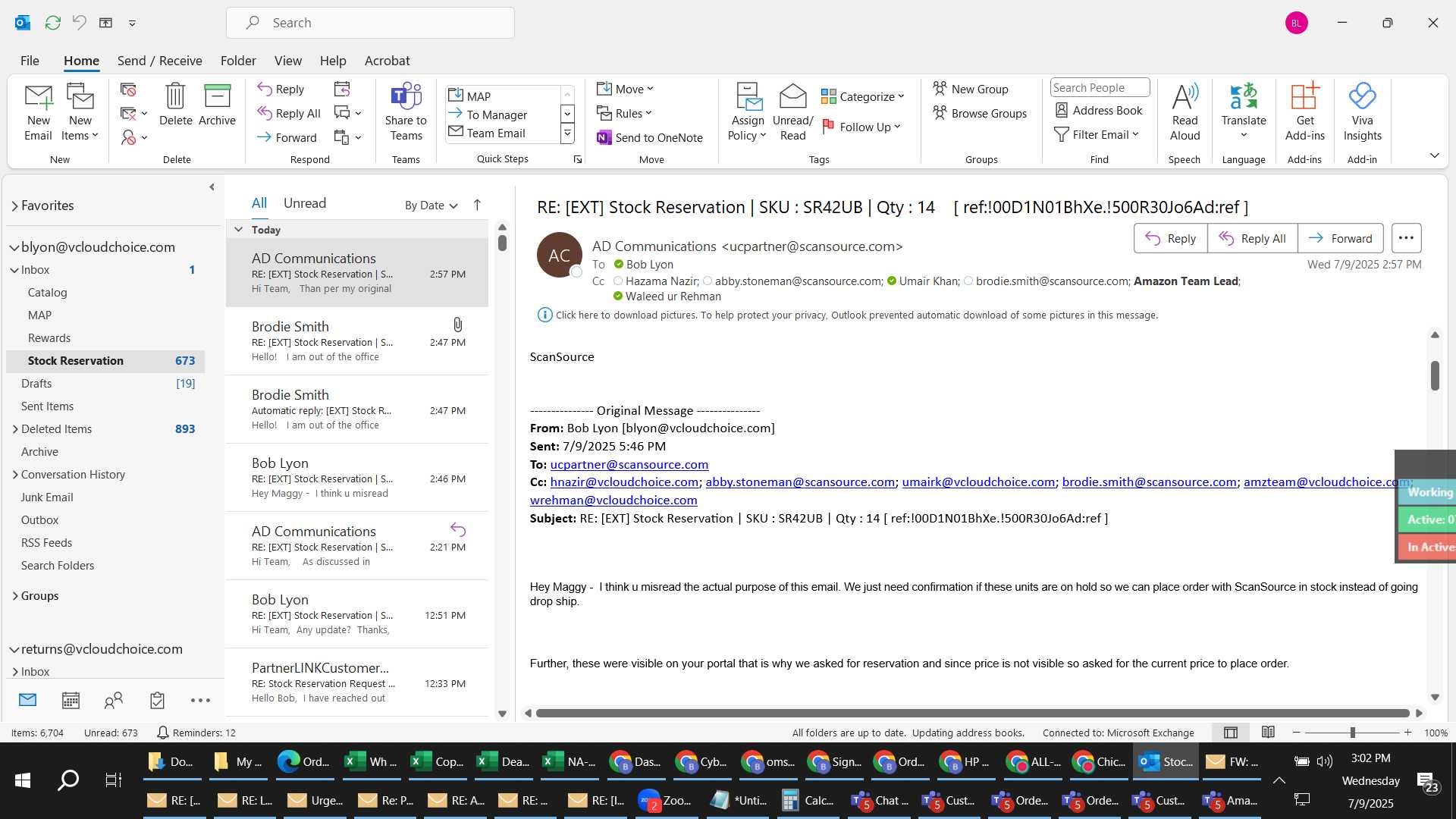
Task: Click the Undo icon in title bar
Action: (79, 23)
